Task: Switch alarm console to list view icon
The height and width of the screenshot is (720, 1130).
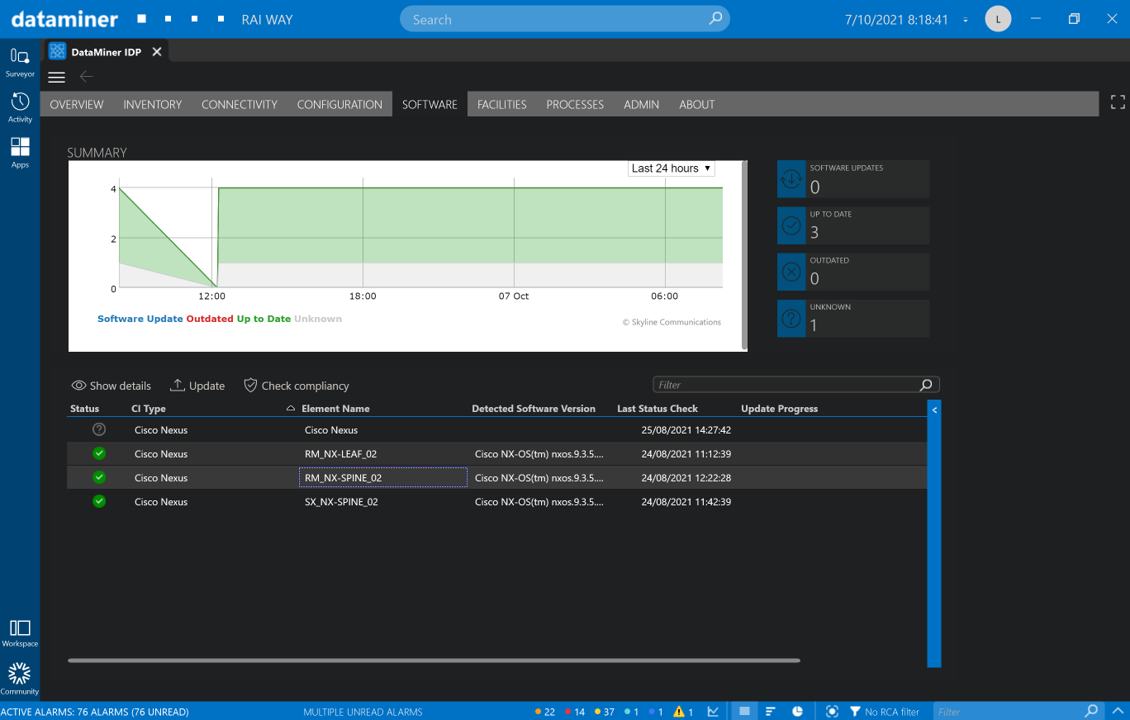Action: [x=744, y=711]
